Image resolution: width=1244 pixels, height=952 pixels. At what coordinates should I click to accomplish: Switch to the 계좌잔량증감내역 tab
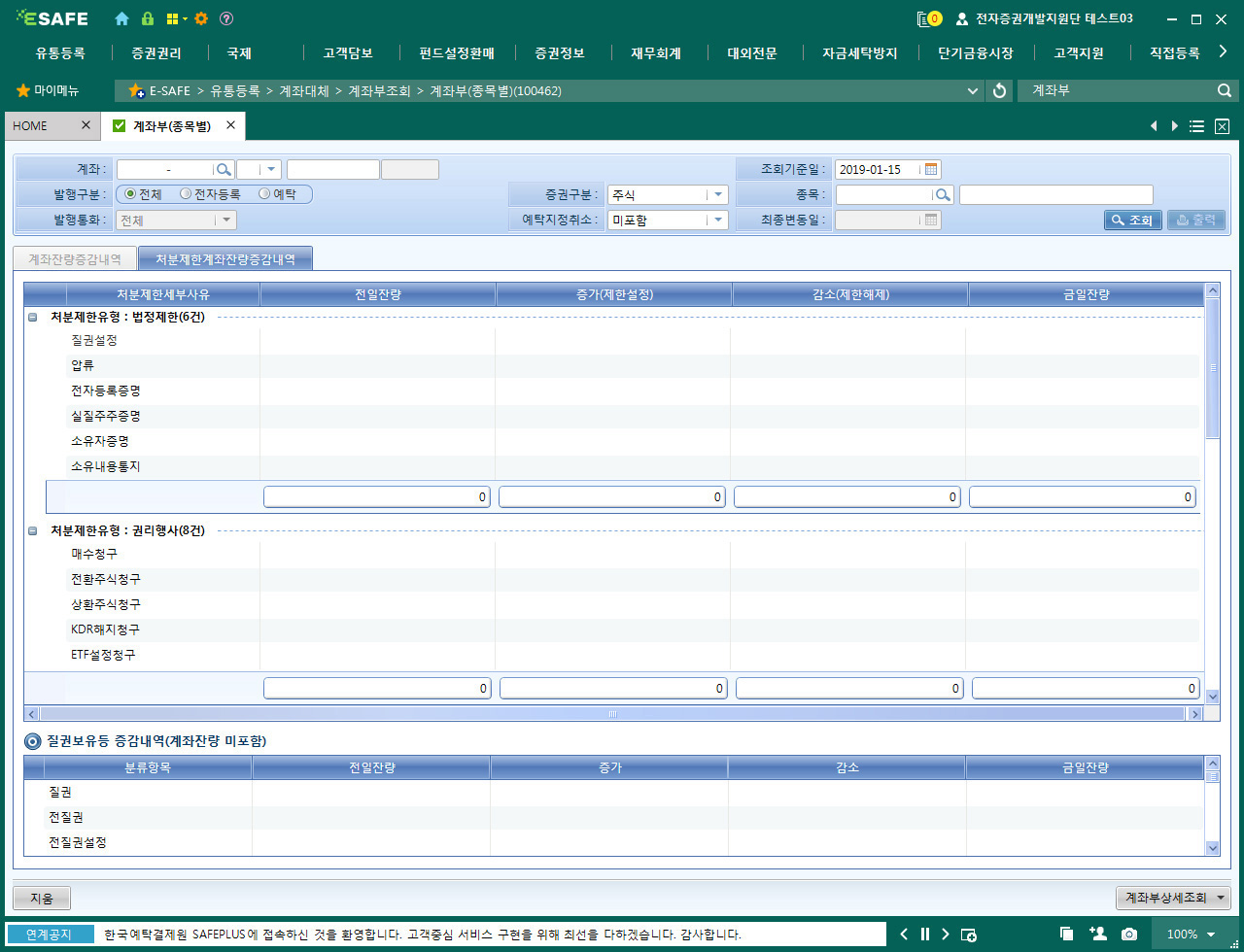pos(75,258)
